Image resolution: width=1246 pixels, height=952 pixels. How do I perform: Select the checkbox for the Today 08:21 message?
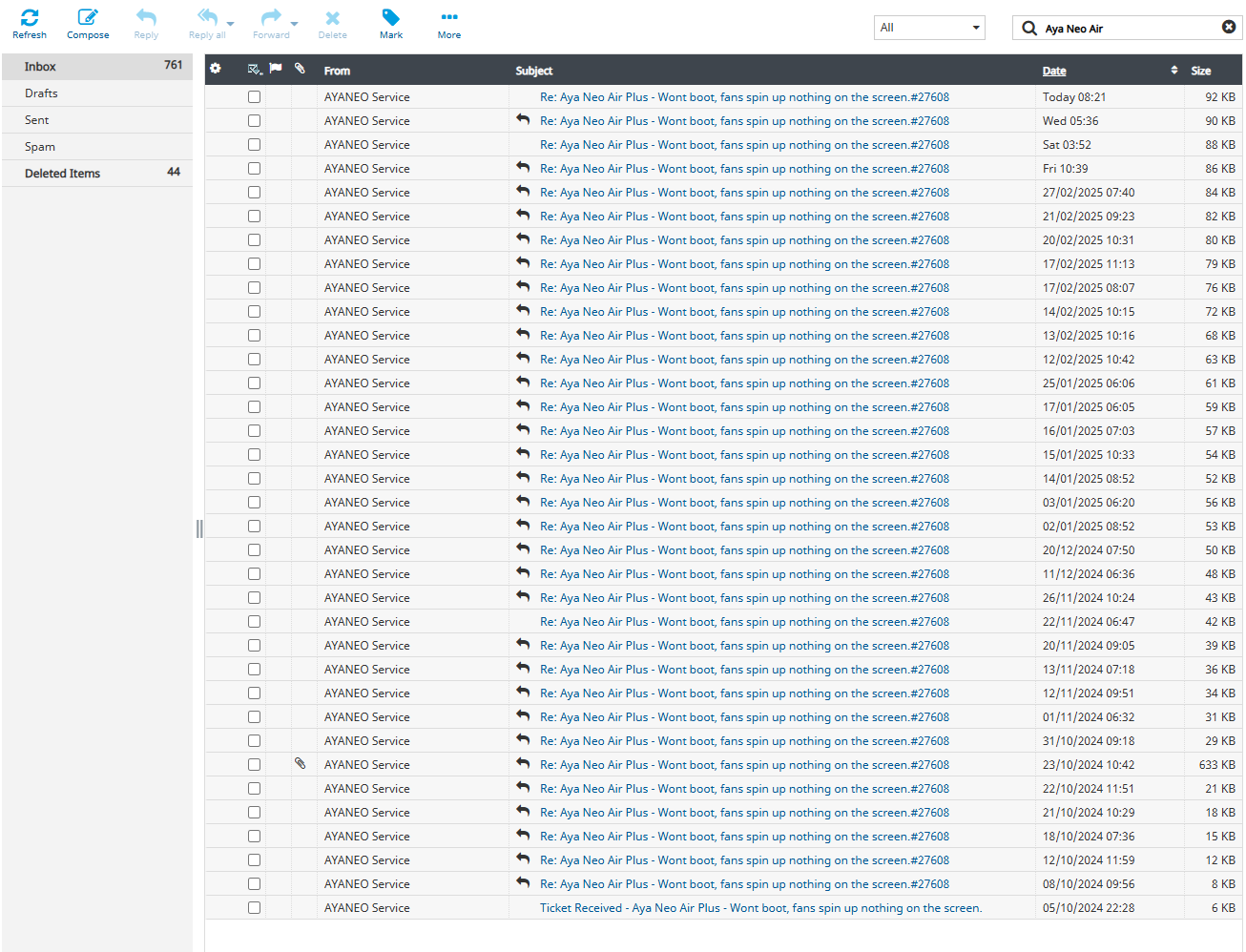254,96
